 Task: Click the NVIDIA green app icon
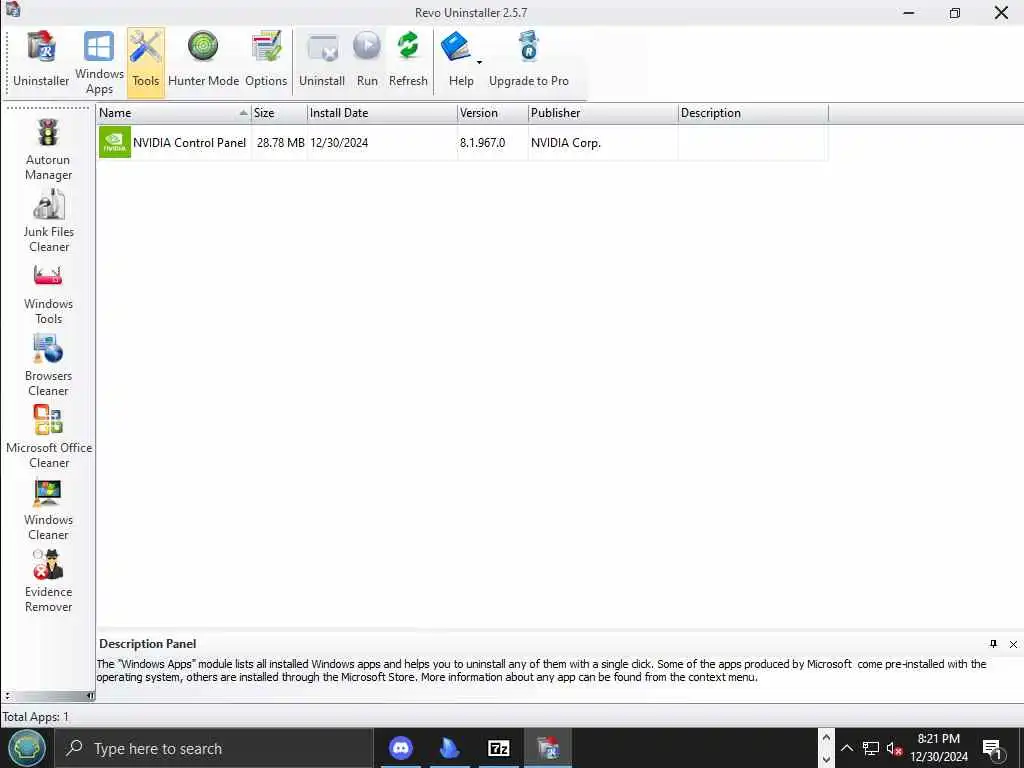(x=114, y=142)
